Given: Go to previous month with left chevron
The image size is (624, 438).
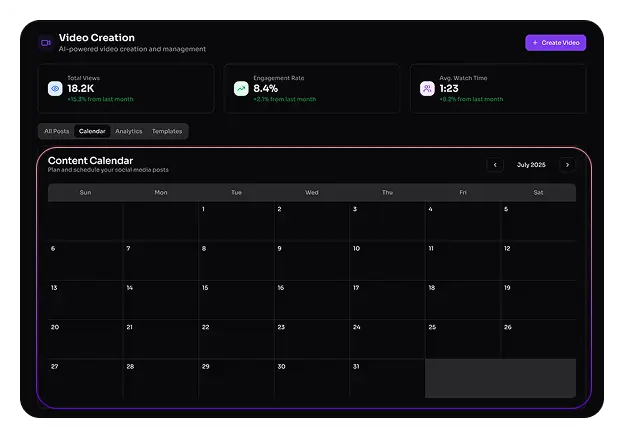Looking at the screenshot, I should (x=494, y=165).
